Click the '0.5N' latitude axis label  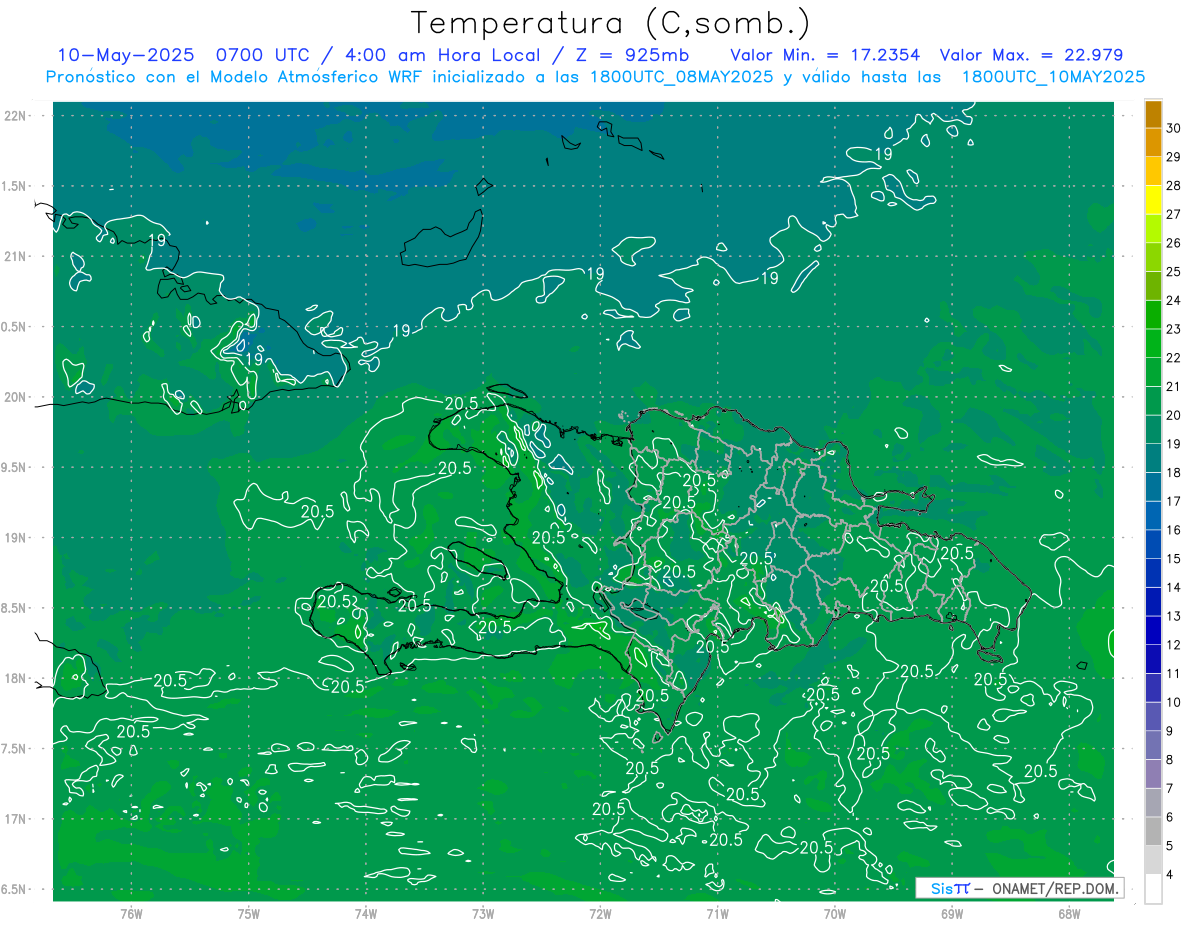[15, 327]
